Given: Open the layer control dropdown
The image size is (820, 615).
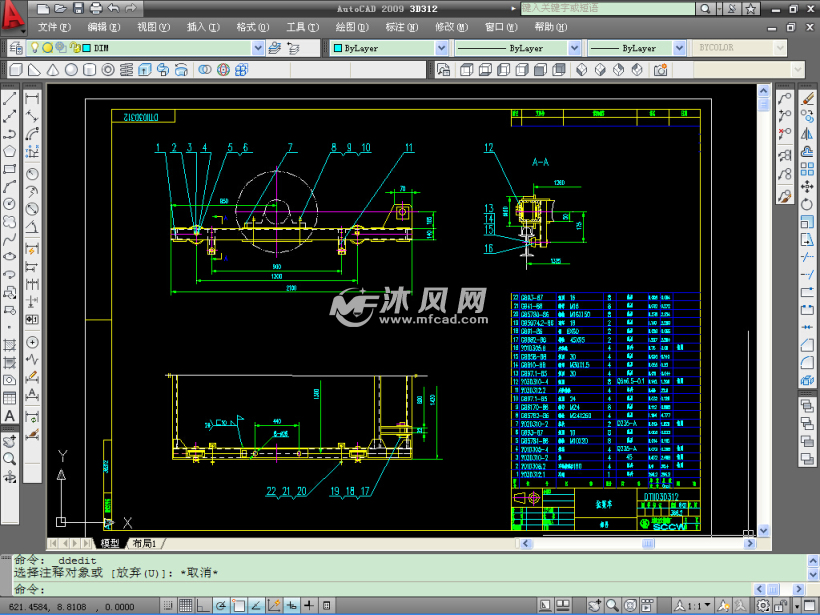Looking at the screenshot, I should (x=258, y=47).
